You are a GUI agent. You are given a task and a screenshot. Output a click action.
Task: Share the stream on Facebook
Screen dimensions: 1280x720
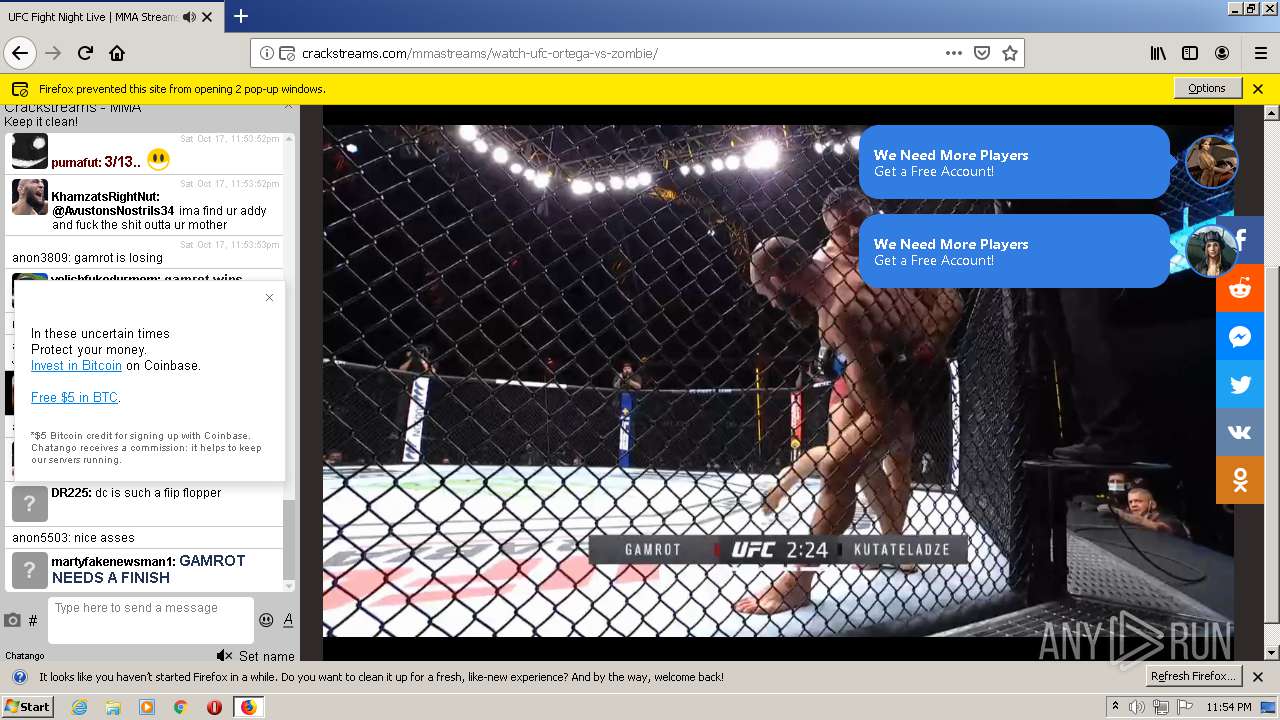[x=1240, y=240]
